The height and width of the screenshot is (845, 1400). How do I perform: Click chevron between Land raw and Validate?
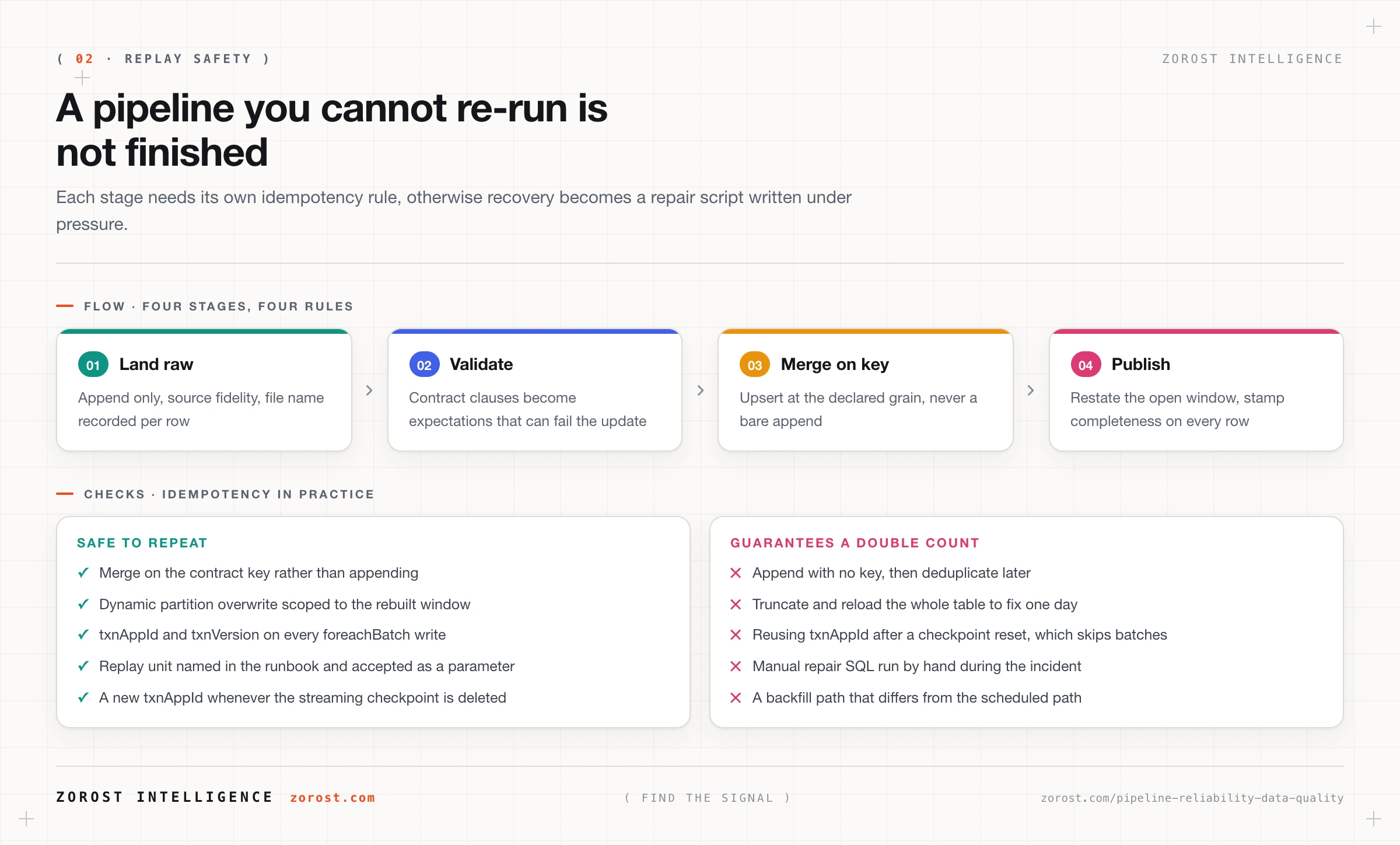point(369,390)
